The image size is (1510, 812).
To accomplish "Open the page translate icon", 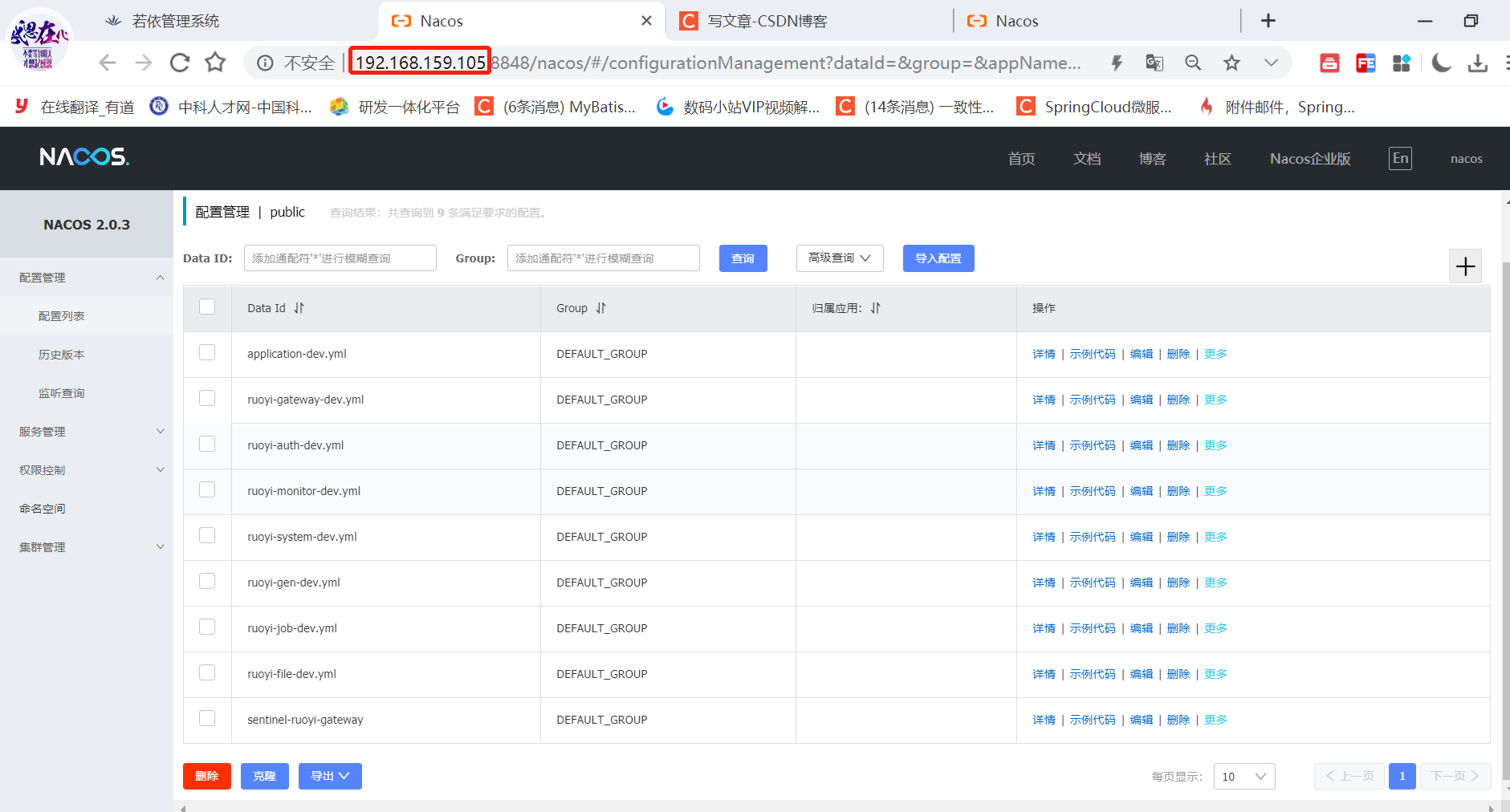I will tap(1154, 63).
